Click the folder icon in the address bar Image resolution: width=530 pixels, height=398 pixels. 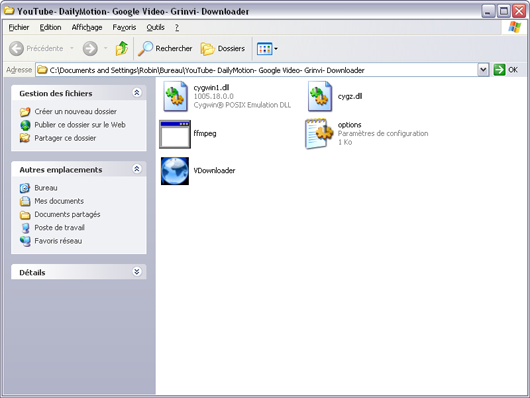42,70
